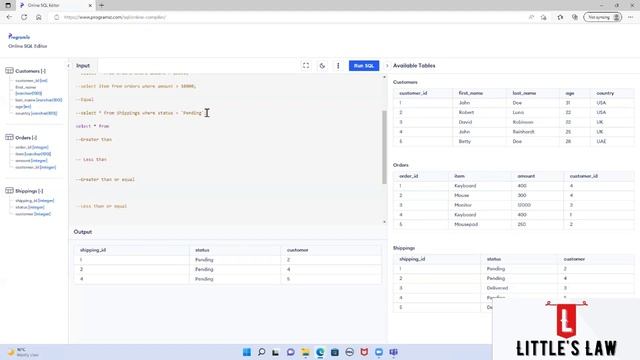Click 'Delivered' in Shippings table
Image resolution: width=640 pixels, height=360 pixels.
[x=497, y=288]
